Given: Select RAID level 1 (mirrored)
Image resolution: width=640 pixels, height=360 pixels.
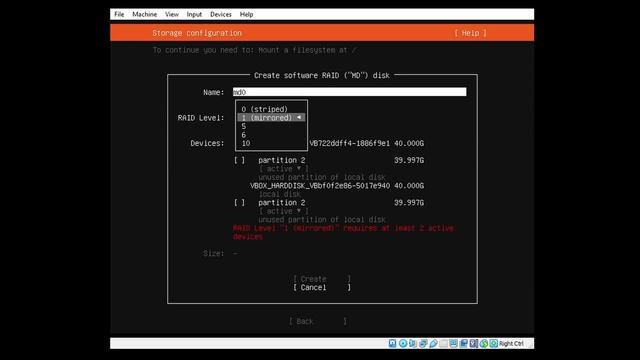Looking at the screenshot, I should (271, 118).
